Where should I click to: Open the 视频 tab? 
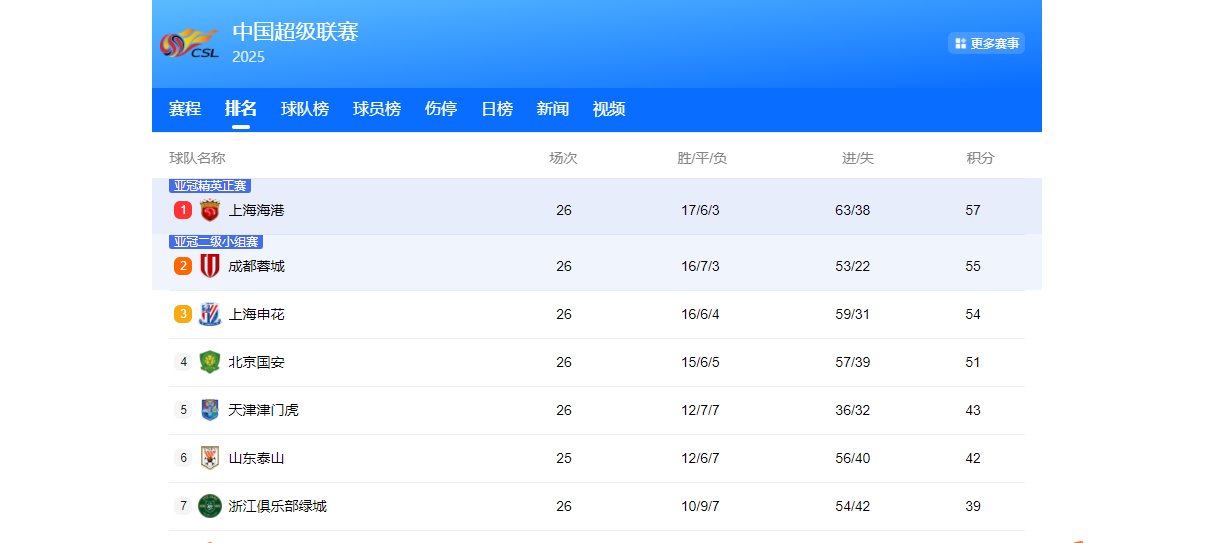[x=609, y=109]
